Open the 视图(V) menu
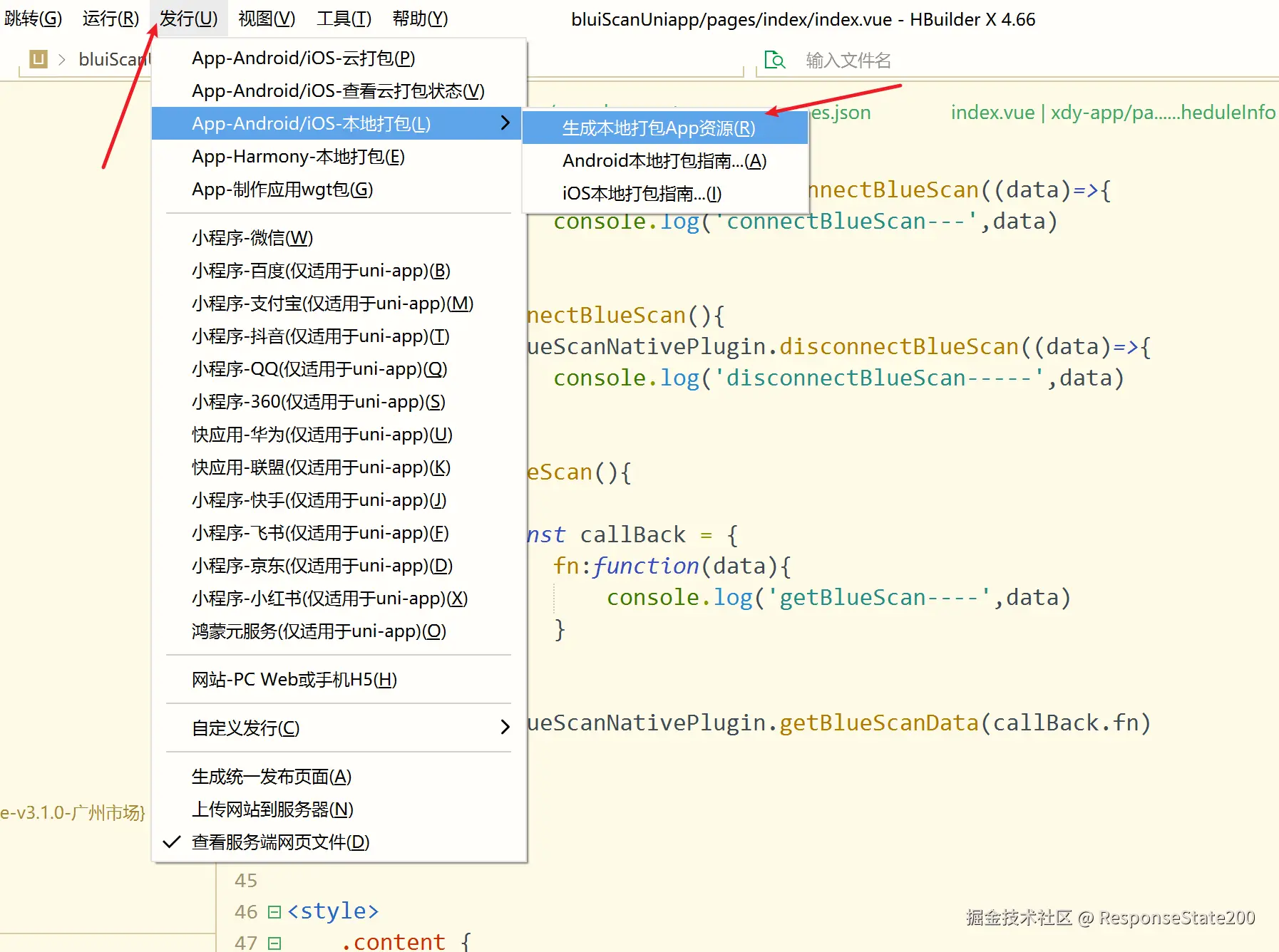This screenshot has height=952, width=1279. pyautogui.click(x=267, y=19)
